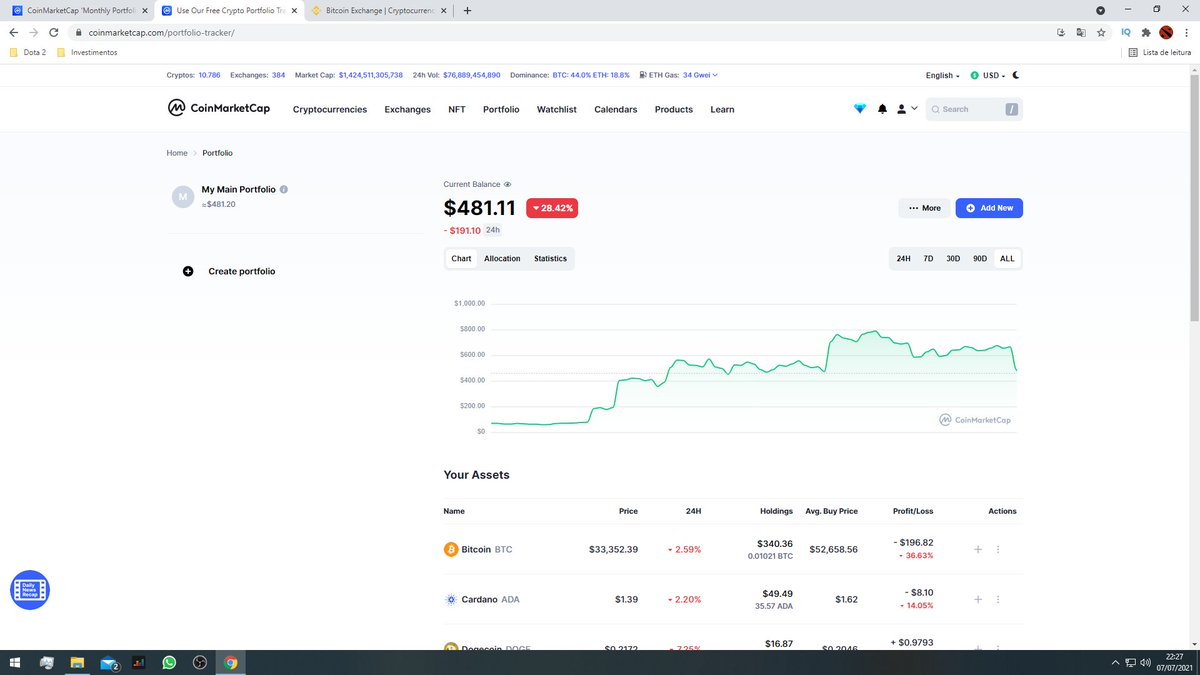This screenshot has width=1200, height=675.
Task: Click the Cardano plus add-transaction icon
Action: 977,599
